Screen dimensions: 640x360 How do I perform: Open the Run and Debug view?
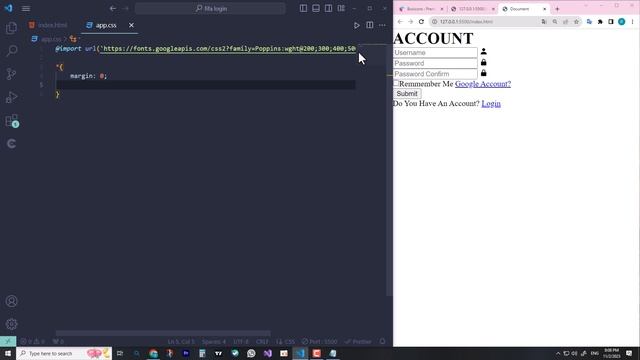click(x=11, y=97)
